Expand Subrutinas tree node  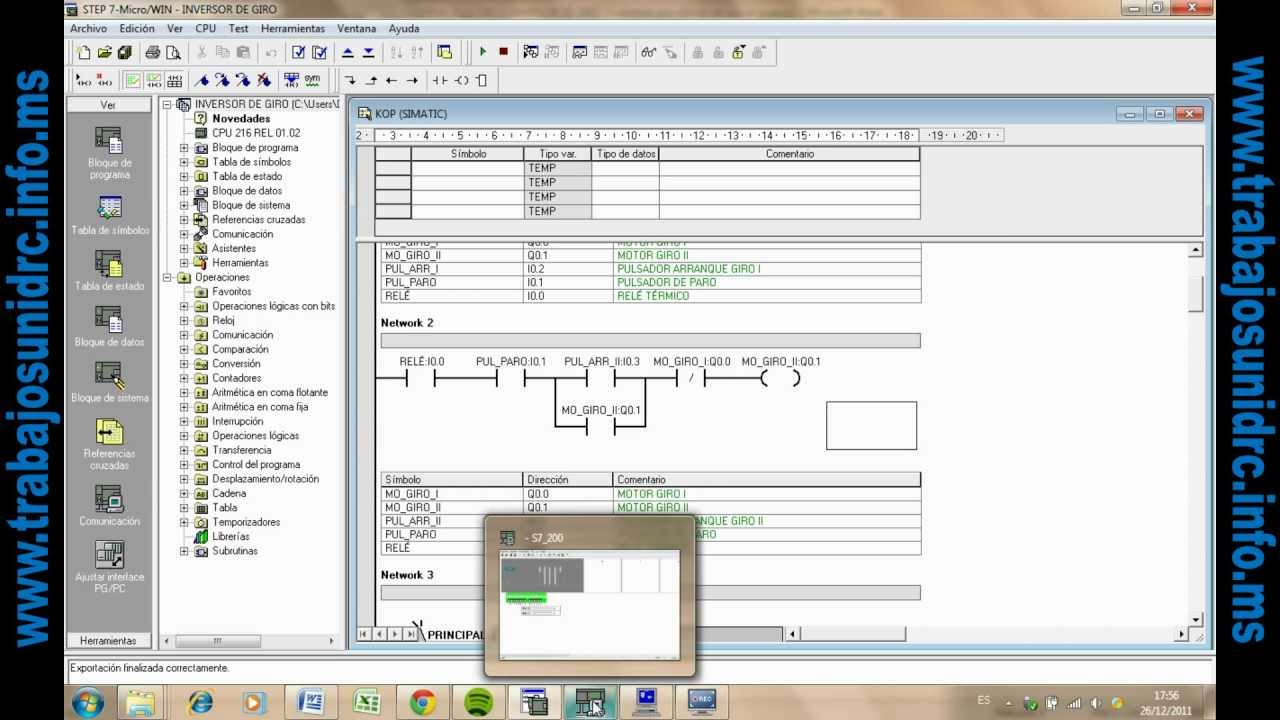tap(184, 552)
